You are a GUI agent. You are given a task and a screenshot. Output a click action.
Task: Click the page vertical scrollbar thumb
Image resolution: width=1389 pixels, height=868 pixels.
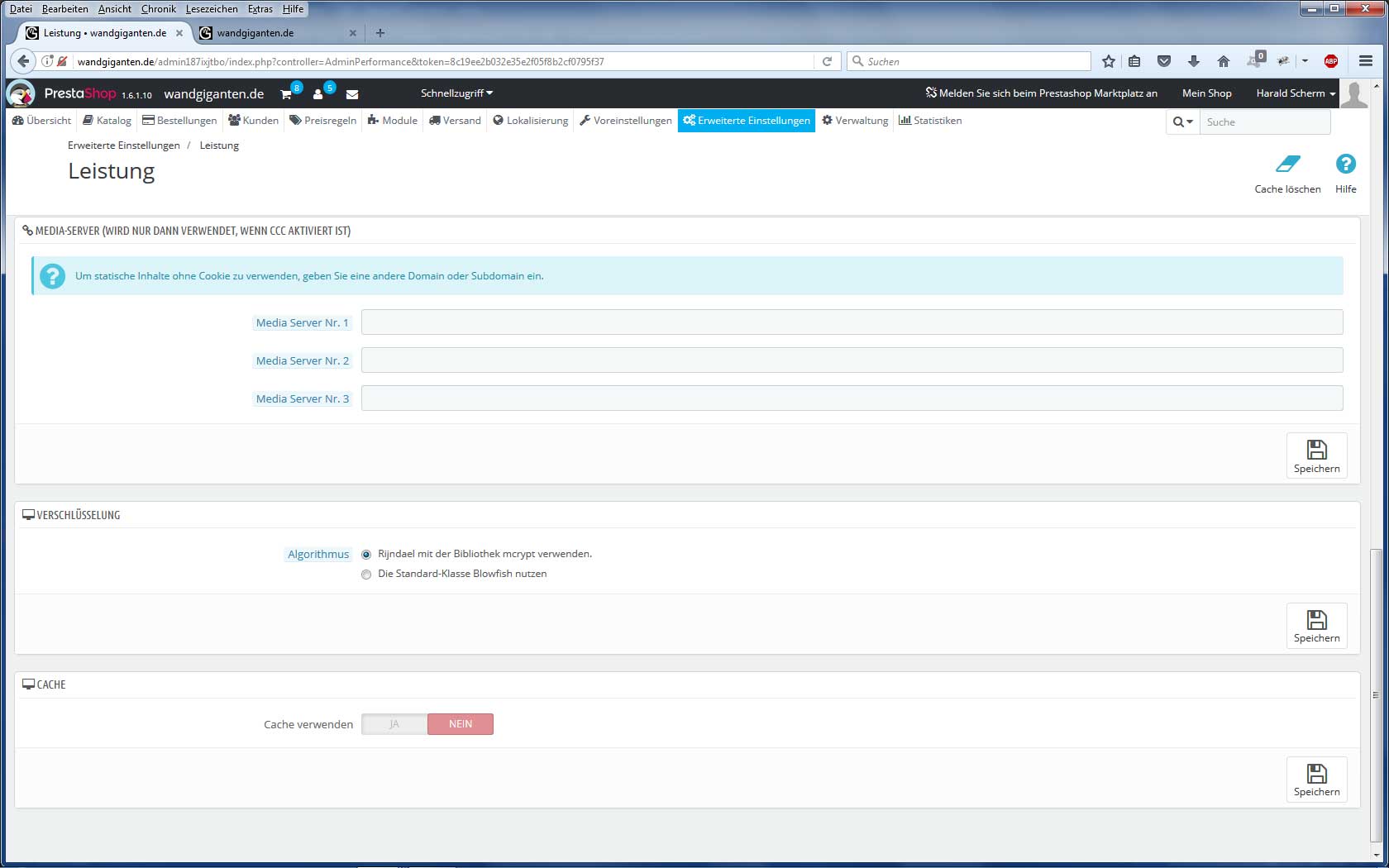click(1376, 694)
